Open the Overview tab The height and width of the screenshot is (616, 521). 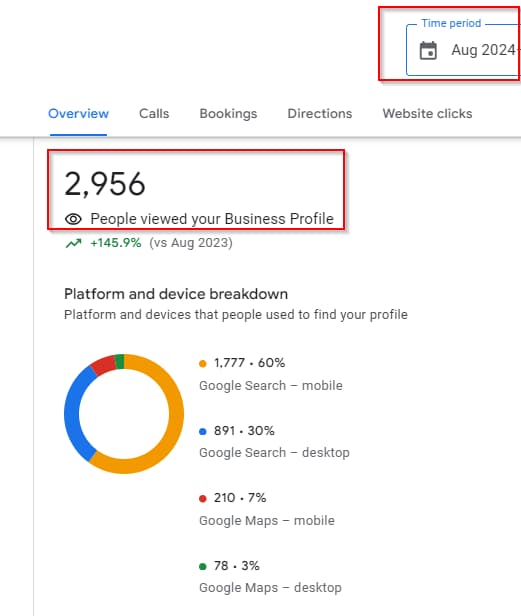click(x=78, y=114)
